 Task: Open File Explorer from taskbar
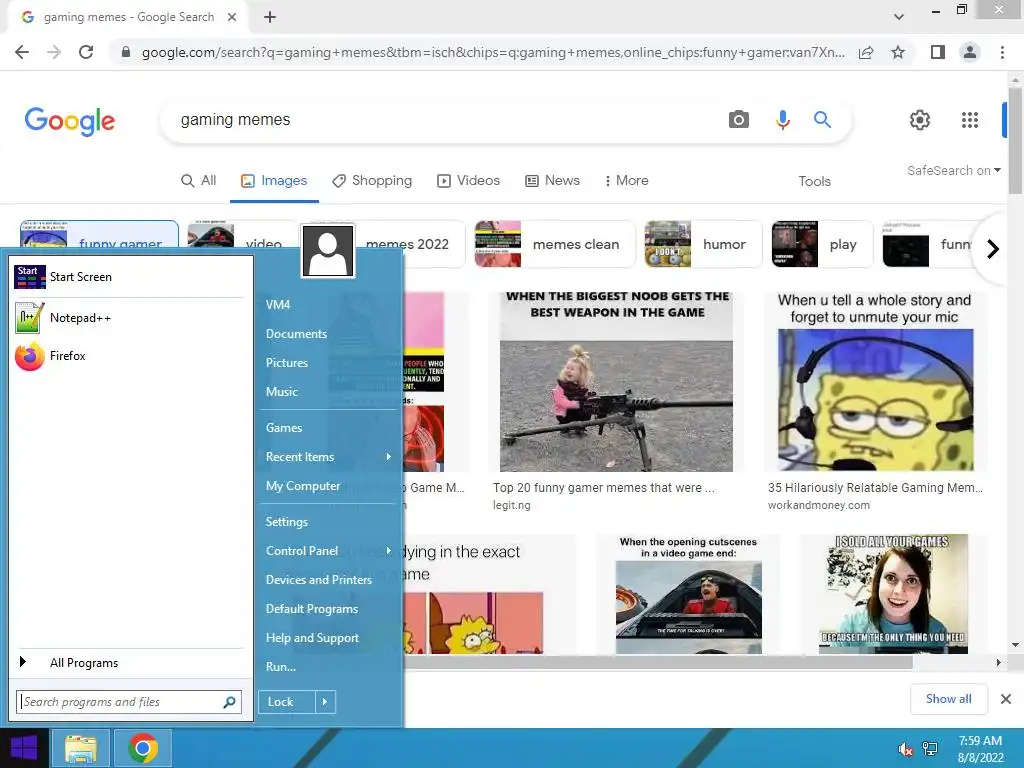(x=80, y=748)
